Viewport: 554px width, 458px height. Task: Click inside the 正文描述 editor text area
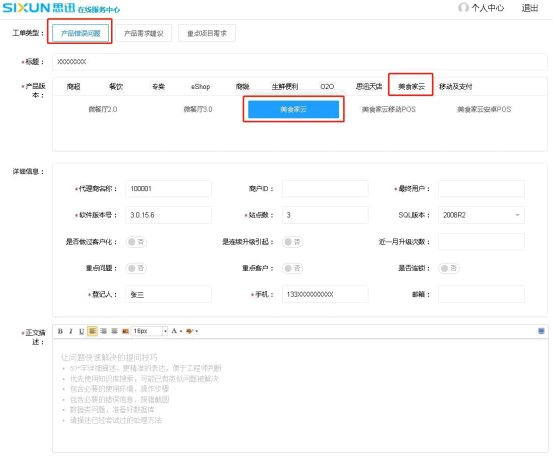tap(300, 396)
